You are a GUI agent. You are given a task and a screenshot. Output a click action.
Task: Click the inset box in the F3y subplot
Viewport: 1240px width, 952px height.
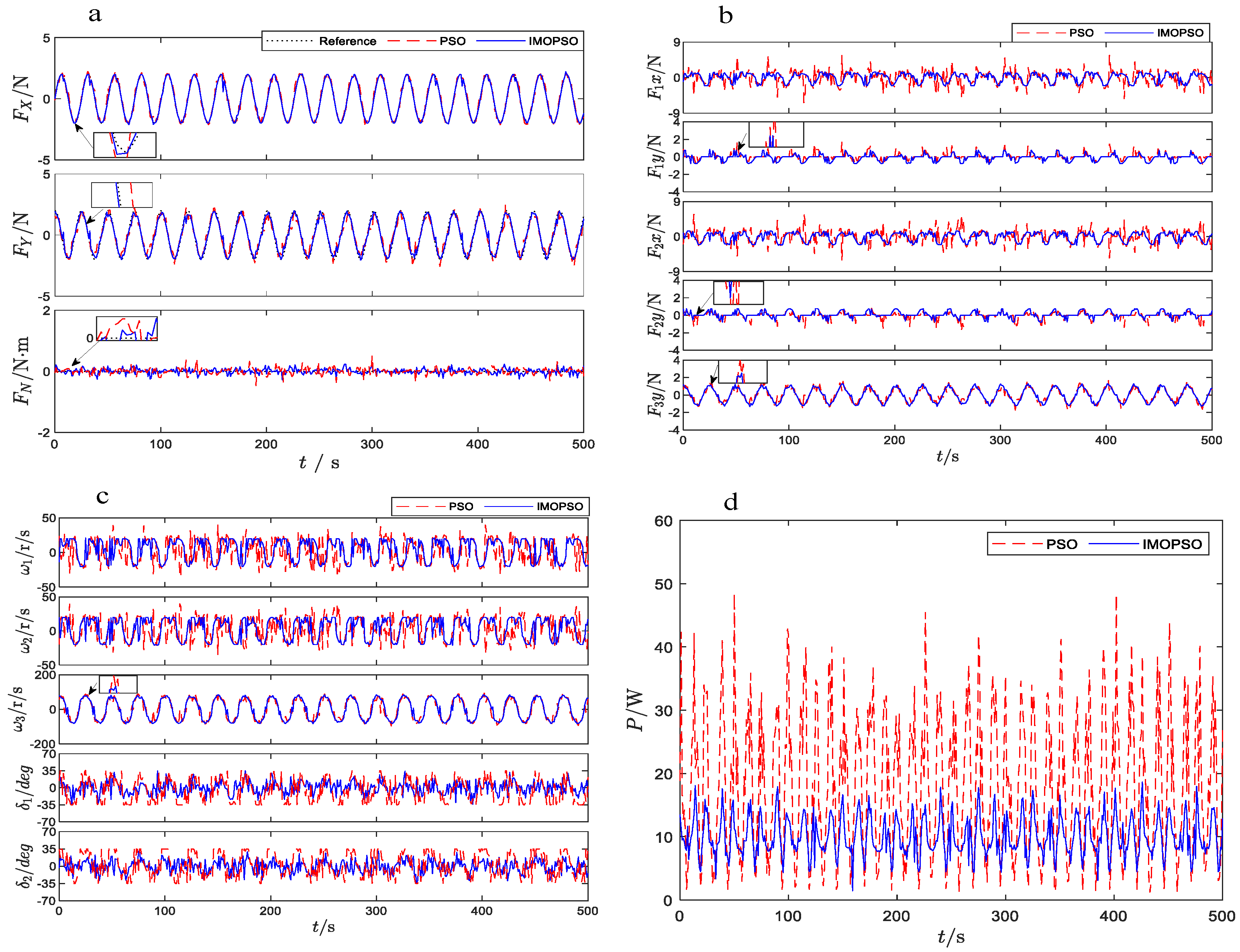click(x=742, y=372)
